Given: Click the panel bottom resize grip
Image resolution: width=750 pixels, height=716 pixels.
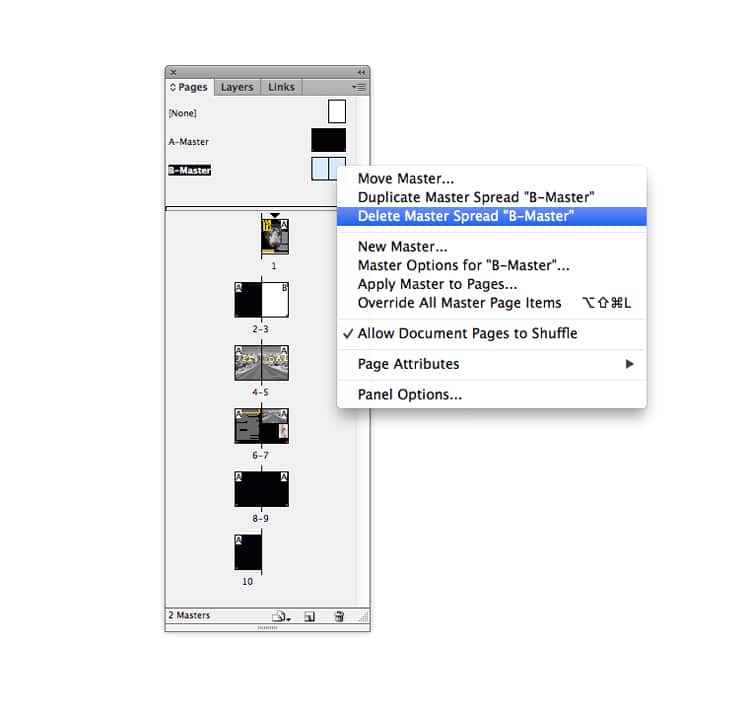Looking at the screenshot, I should [267, 628].
